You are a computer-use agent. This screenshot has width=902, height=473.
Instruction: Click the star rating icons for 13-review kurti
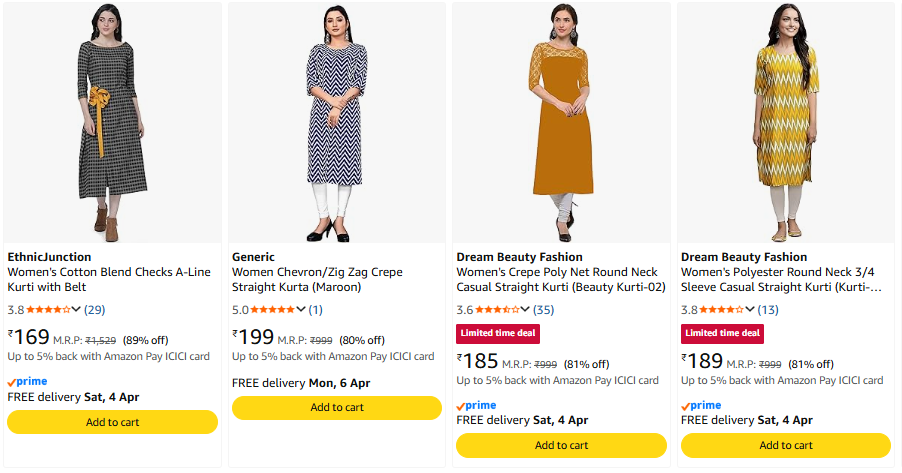click(720, 309)
